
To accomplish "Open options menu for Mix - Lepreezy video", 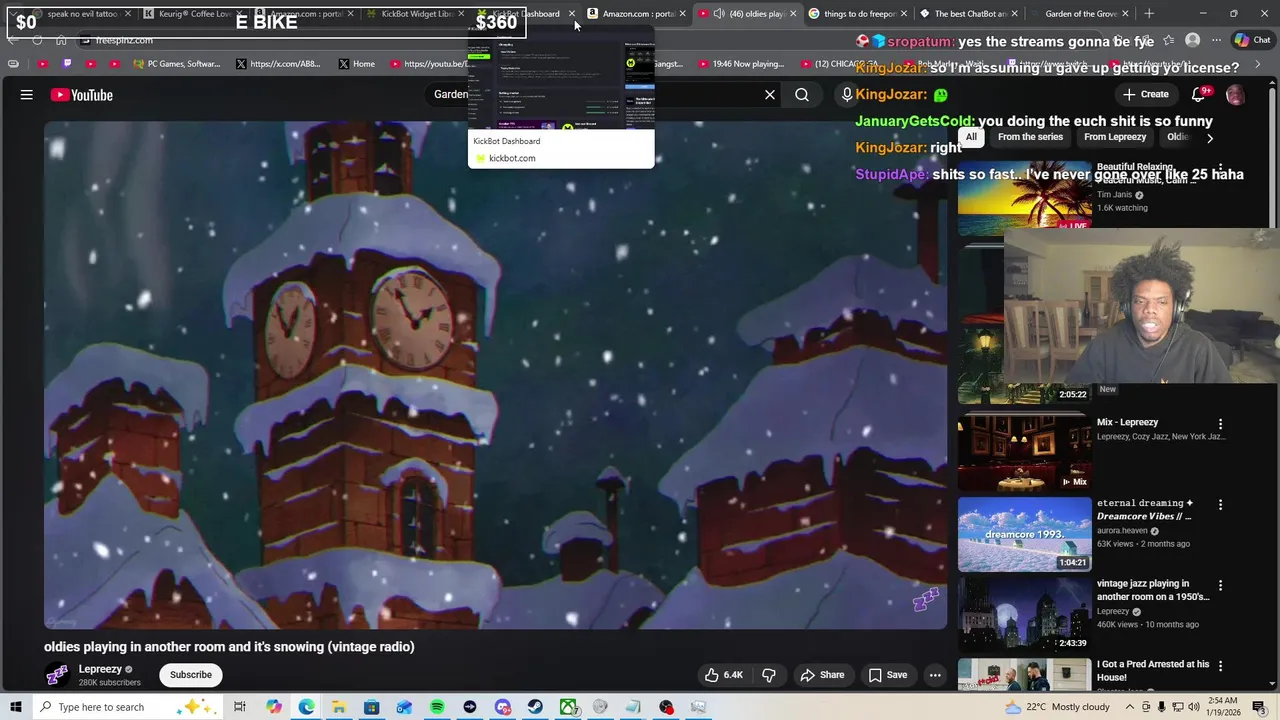I will (x=1220, y=424).
